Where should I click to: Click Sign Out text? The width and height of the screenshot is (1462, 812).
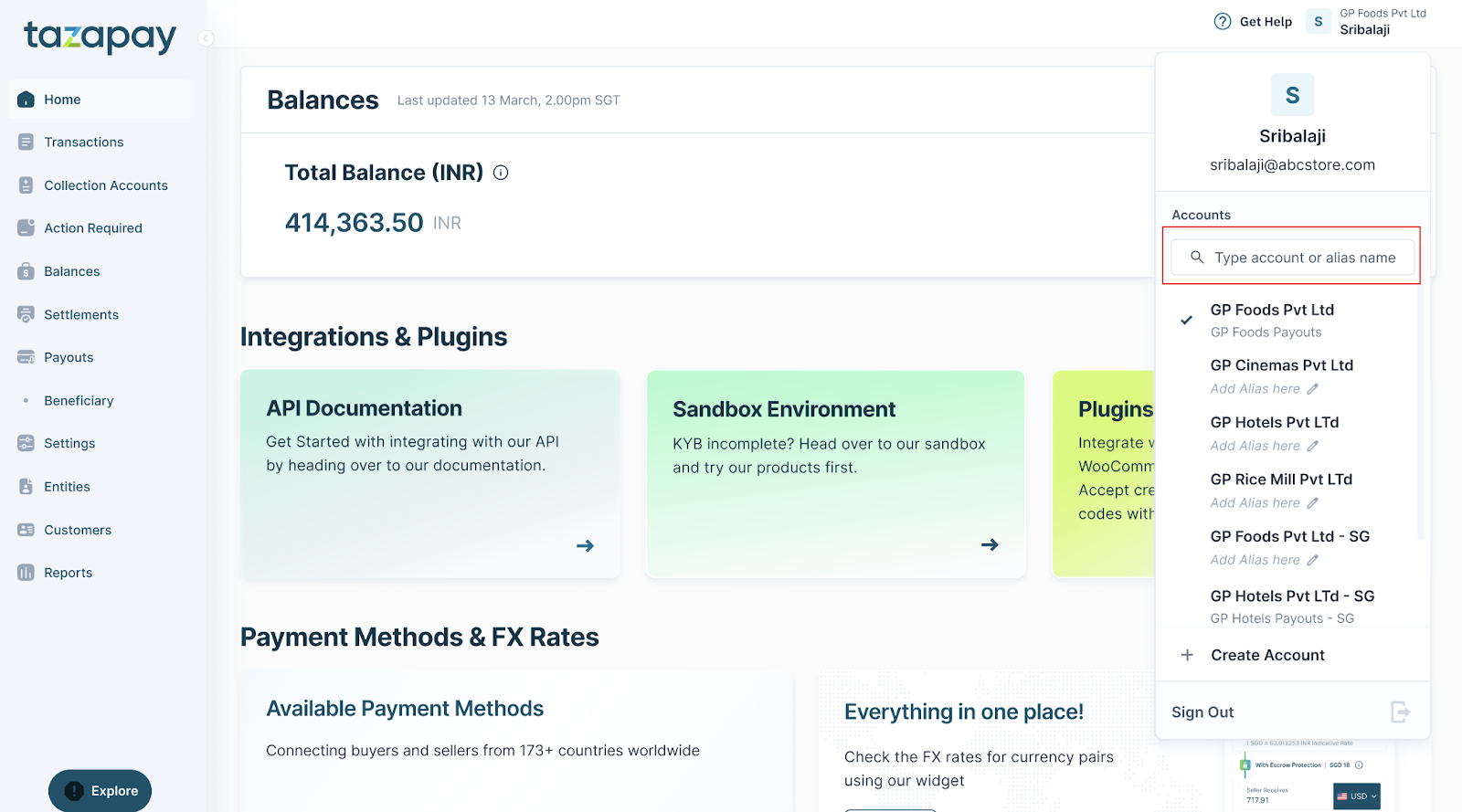click(1202, 712)
